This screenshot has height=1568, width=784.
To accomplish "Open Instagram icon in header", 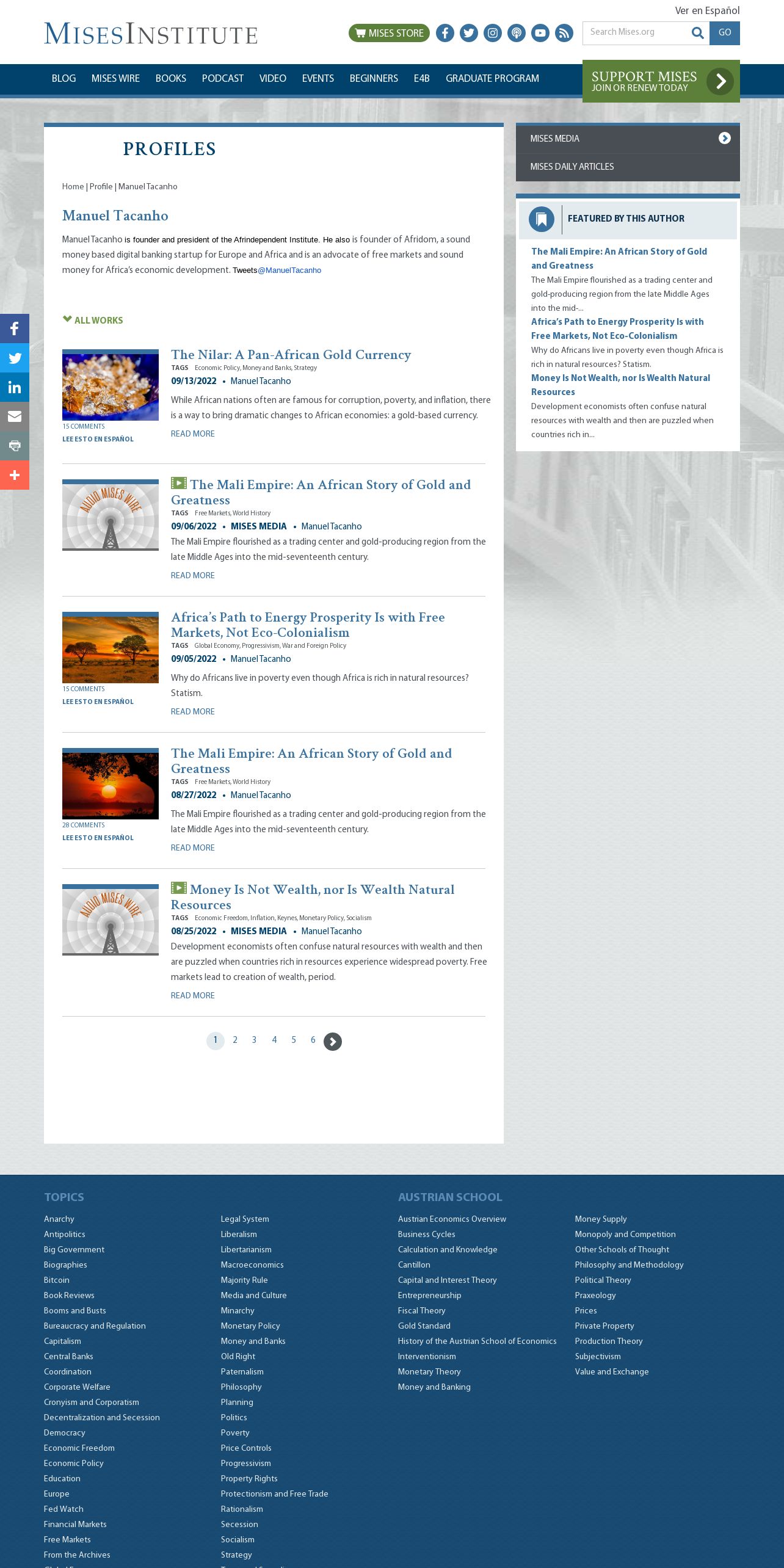I will pyautogui.click(x=493, y=33).
